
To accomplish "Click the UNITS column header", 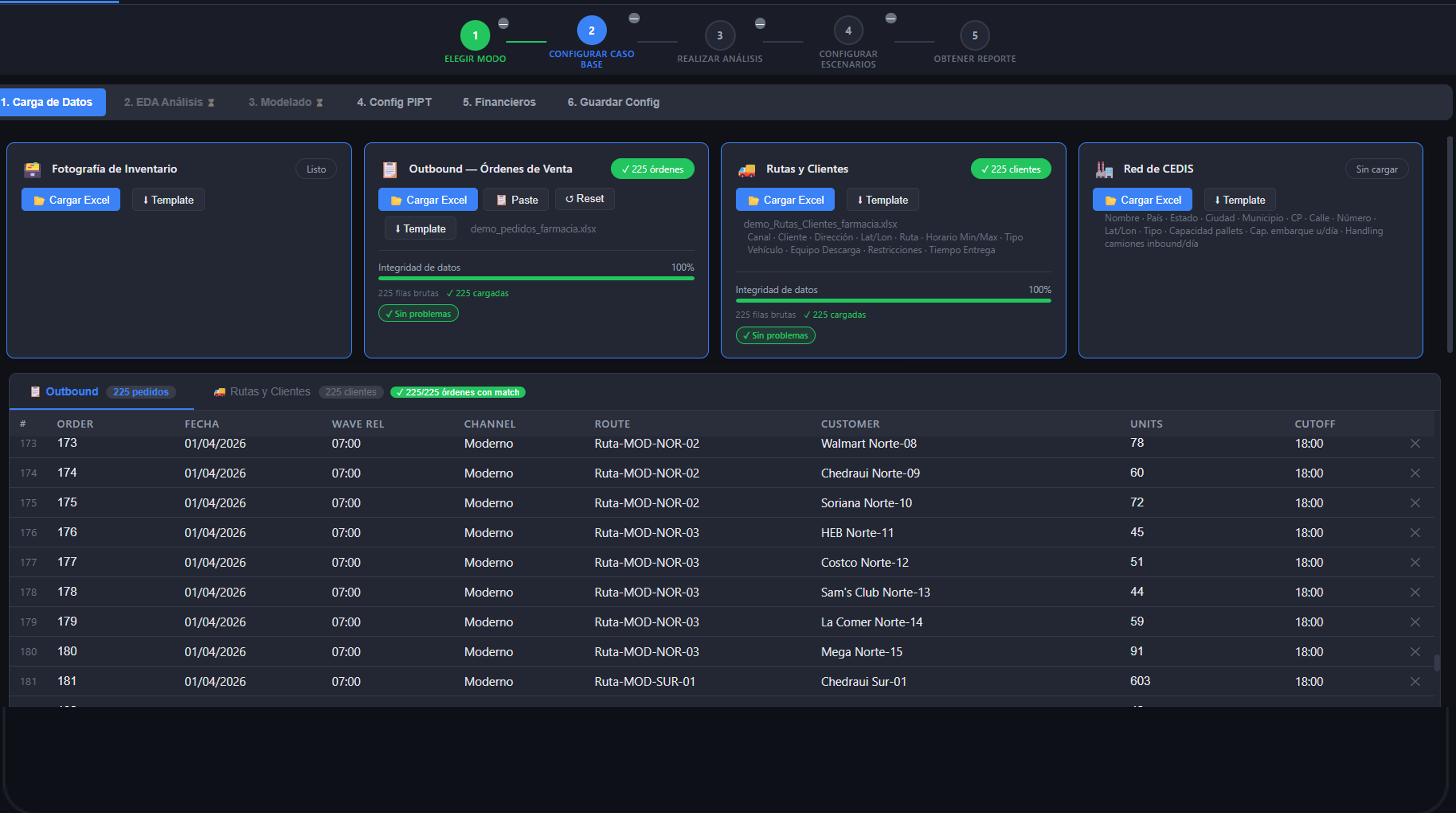I will point(1146,424).
